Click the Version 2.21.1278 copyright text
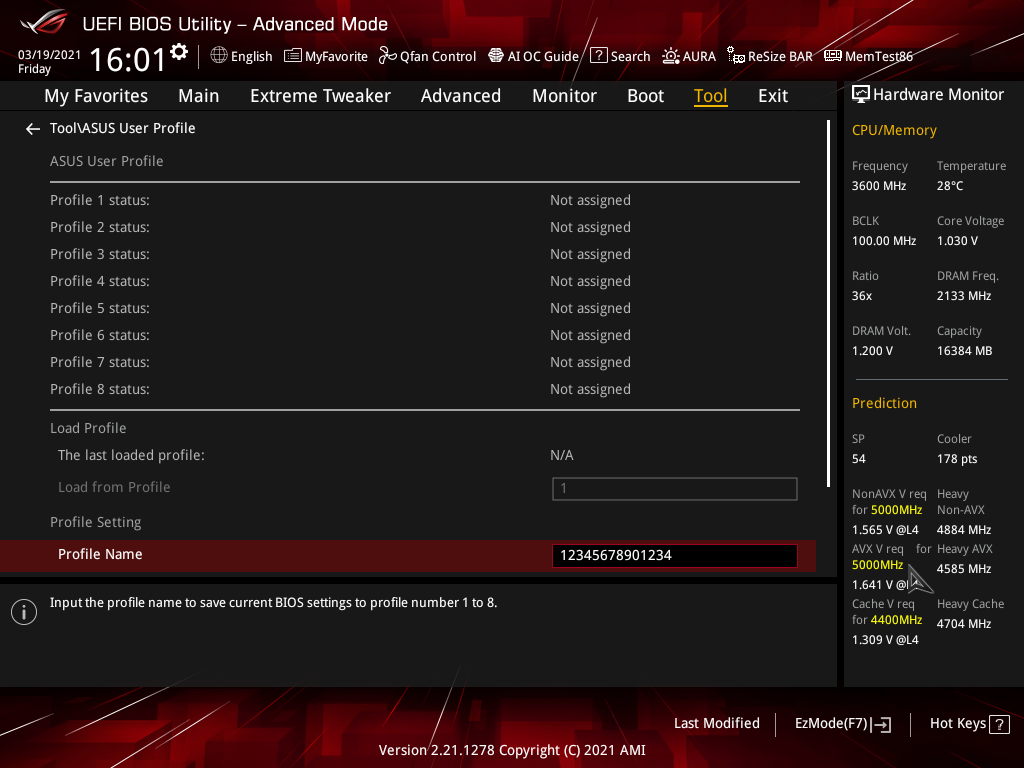The width and height of the screenshot is (1024, 768). tap(512, 750)
